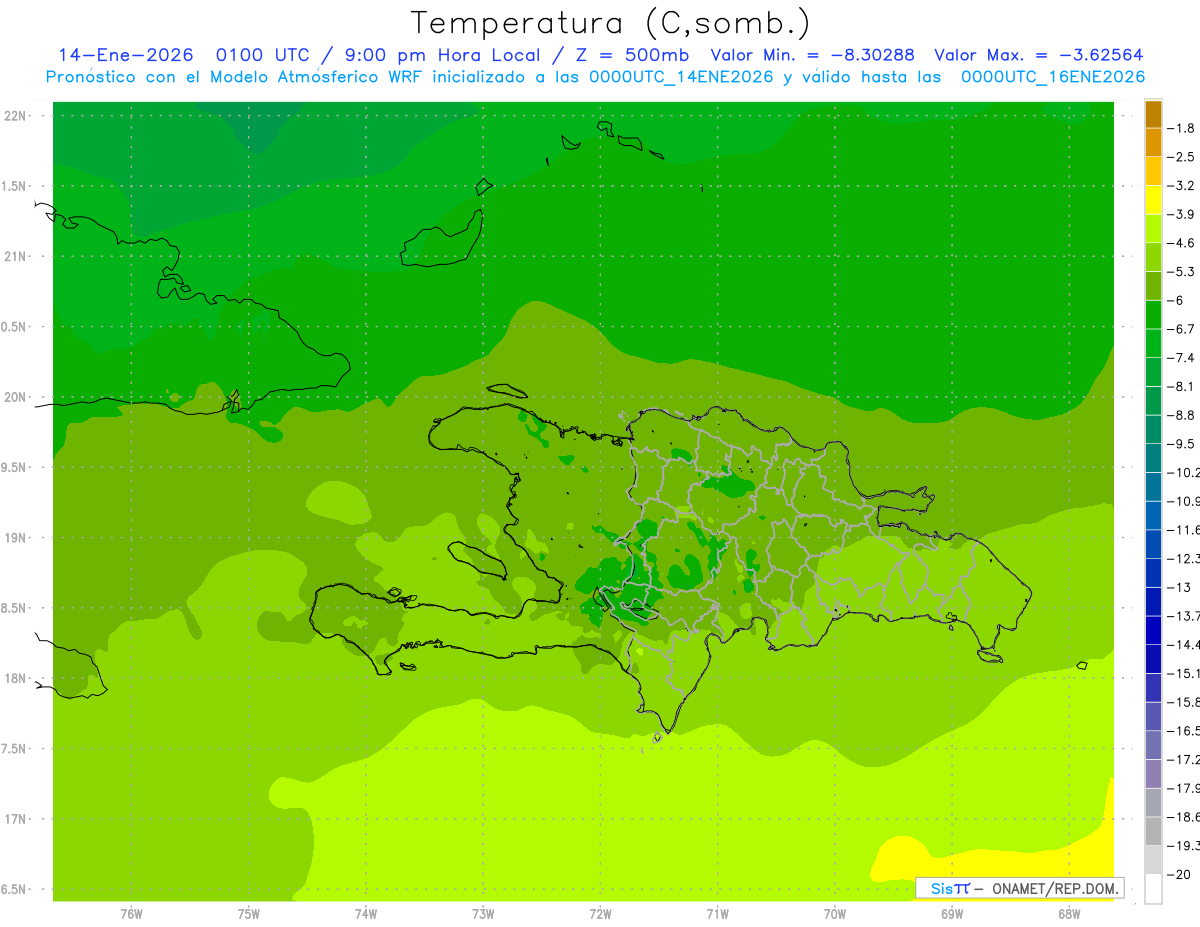
Task: Click the '17N' latitude label
Action: [15, 819]
